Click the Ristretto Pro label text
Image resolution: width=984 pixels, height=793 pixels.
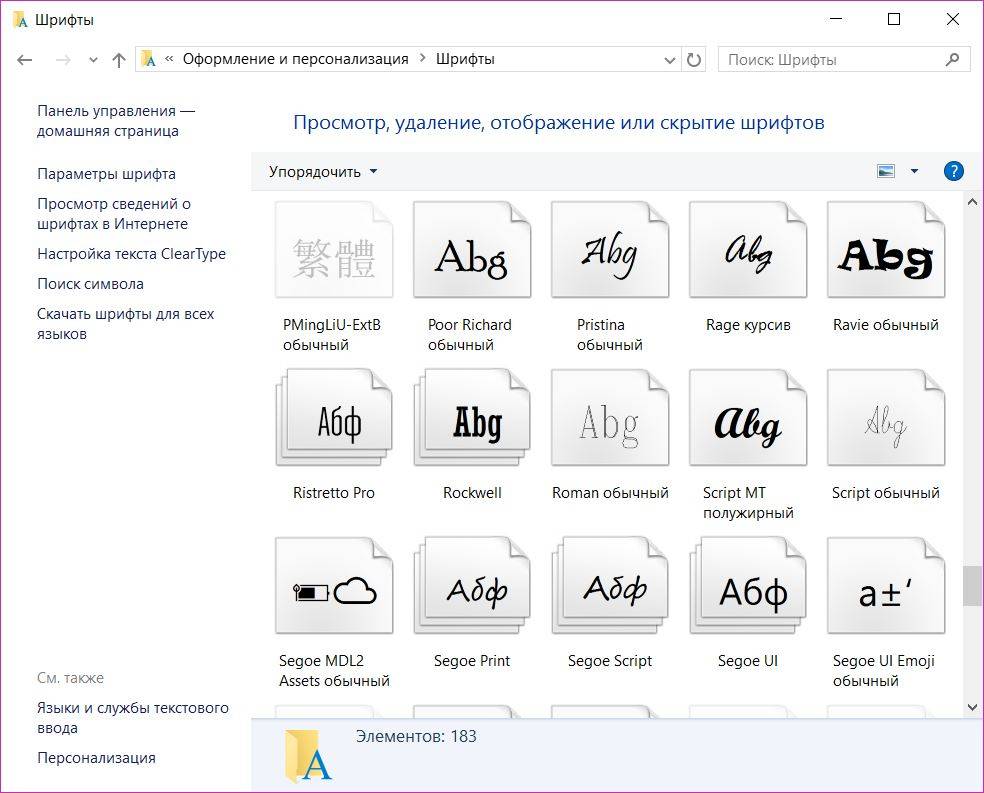pyautogui.click(x=334, y=493)
